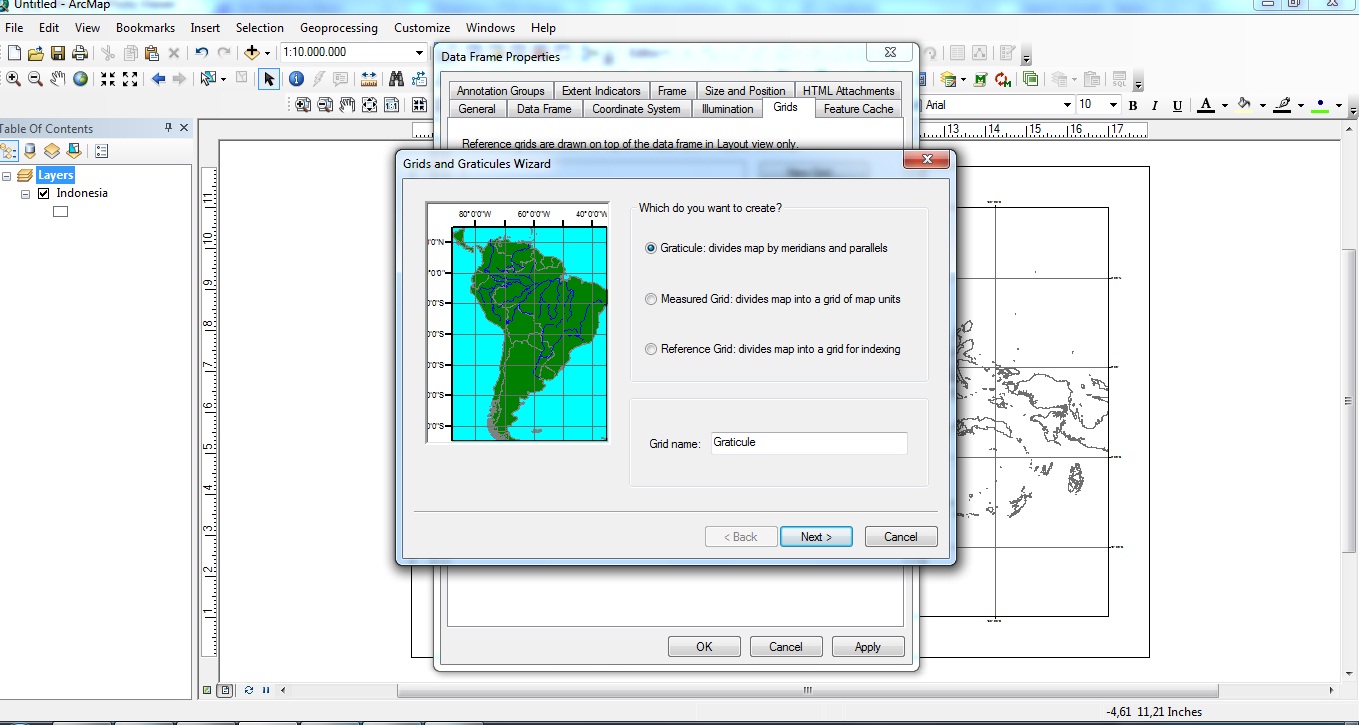
Task: Click the font color A swatch
Action: point(1206,105)
